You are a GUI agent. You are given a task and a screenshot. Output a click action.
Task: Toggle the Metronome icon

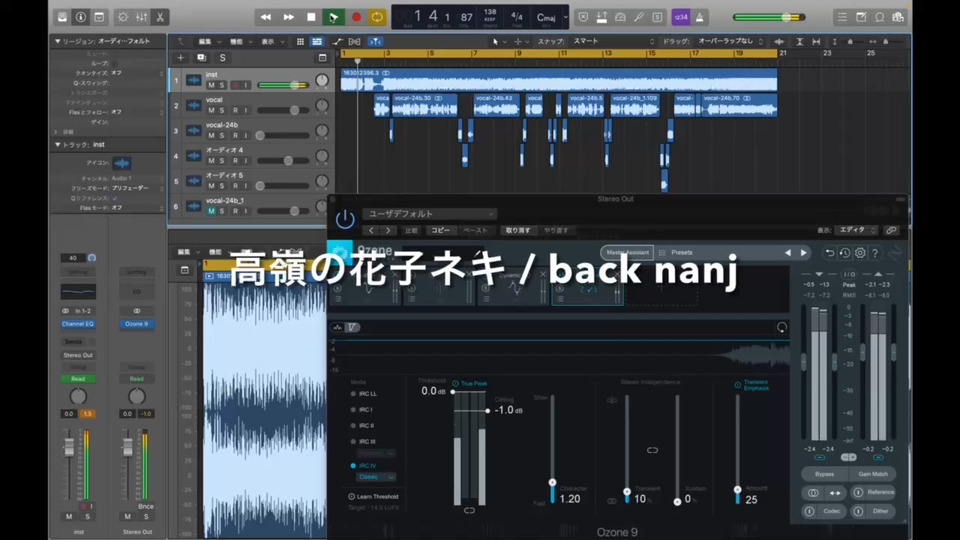click(x=700, y=17)
